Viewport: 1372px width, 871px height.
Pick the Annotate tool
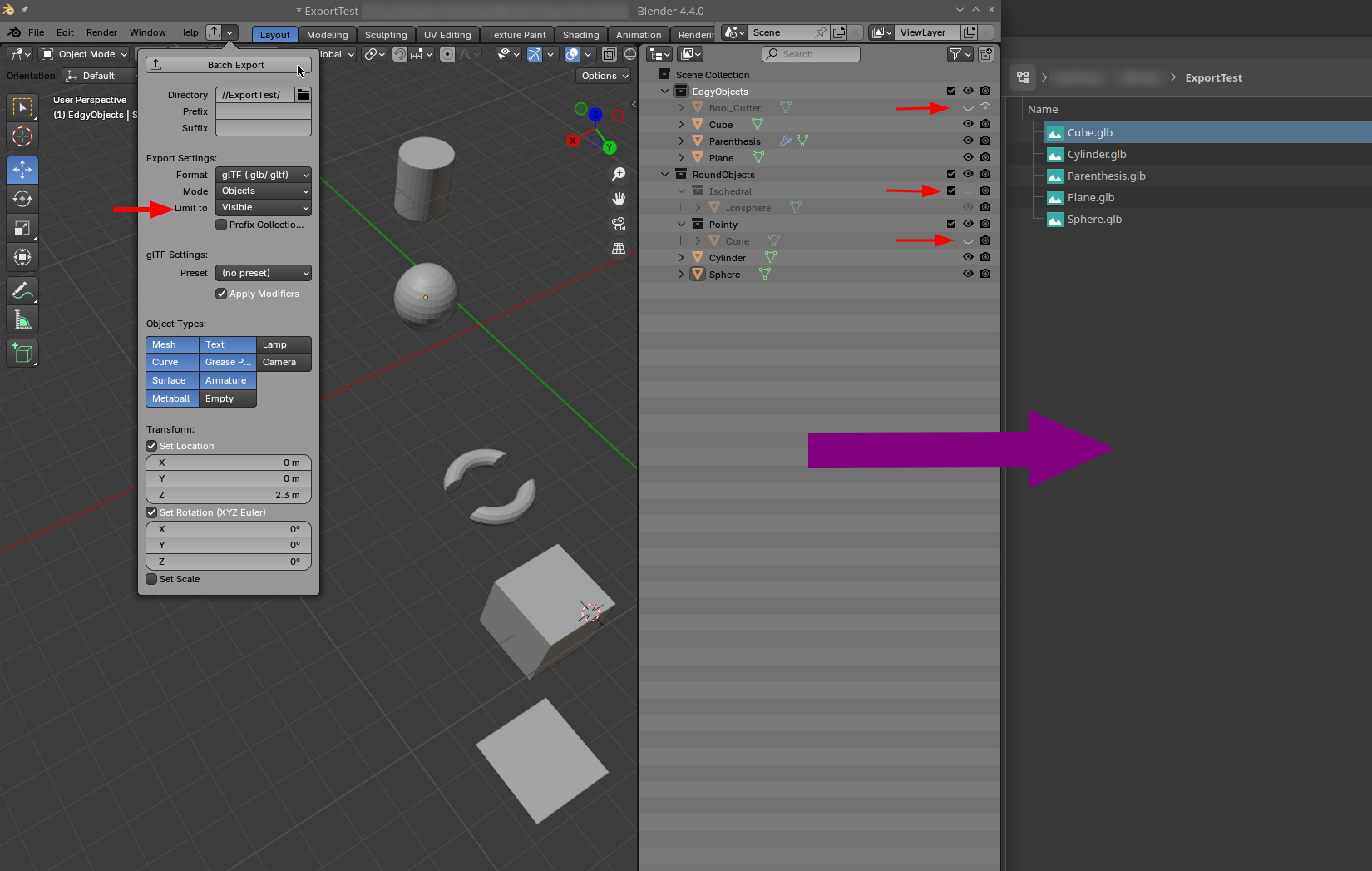click(x=22, y=290)
